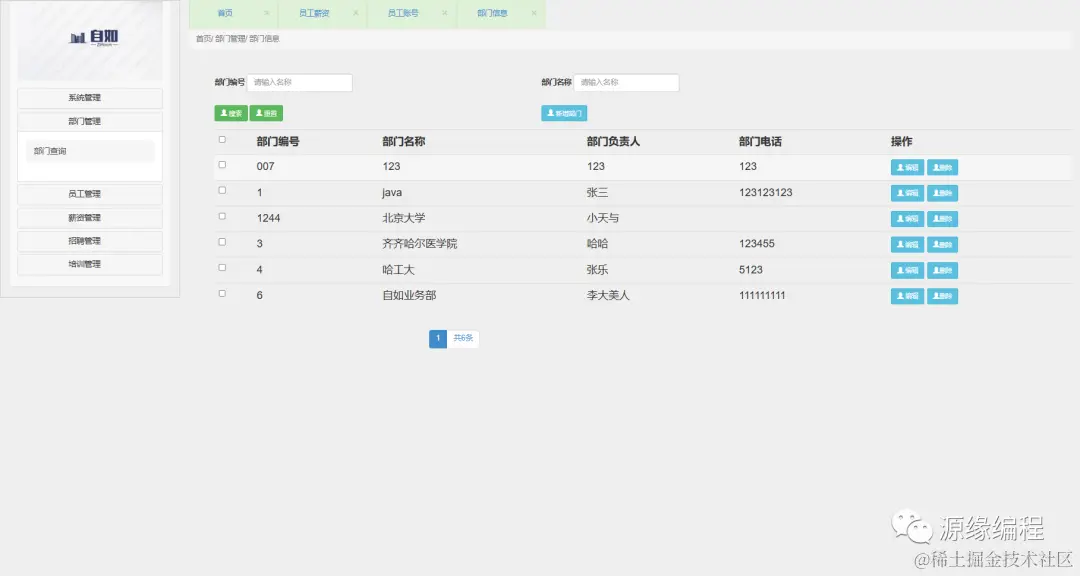
Task: Toggle the select-all checkbox in the table header
Action: 222,140
